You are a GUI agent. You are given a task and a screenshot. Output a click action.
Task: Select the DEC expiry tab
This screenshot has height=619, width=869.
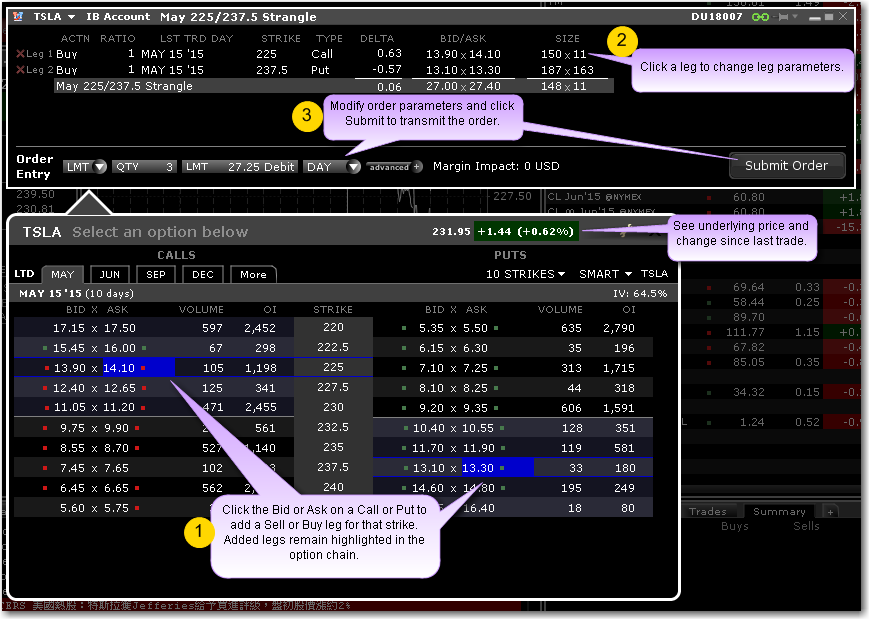[x=203, y=275]
